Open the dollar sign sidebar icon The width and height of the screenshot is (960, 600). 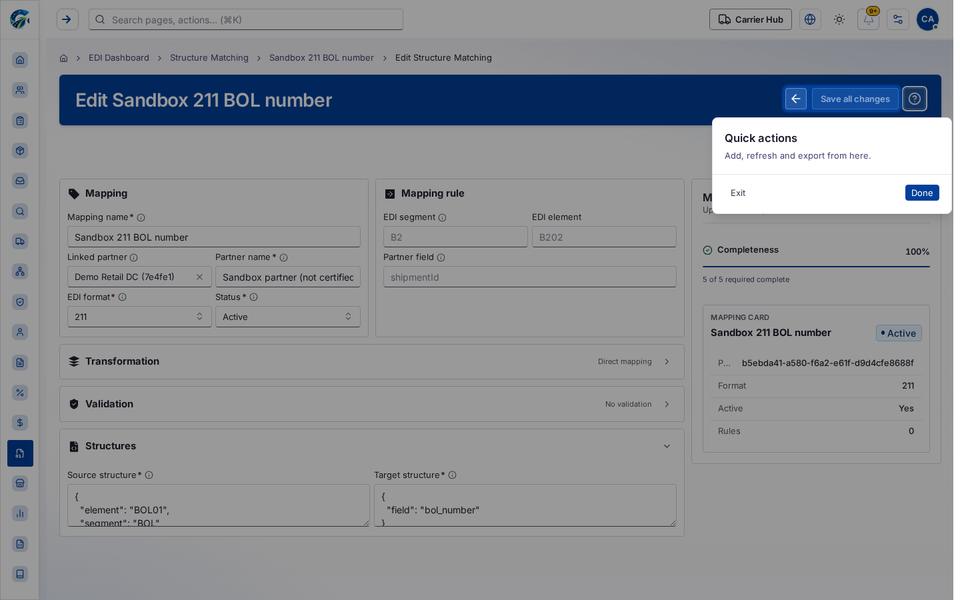[x=20, y=422]
